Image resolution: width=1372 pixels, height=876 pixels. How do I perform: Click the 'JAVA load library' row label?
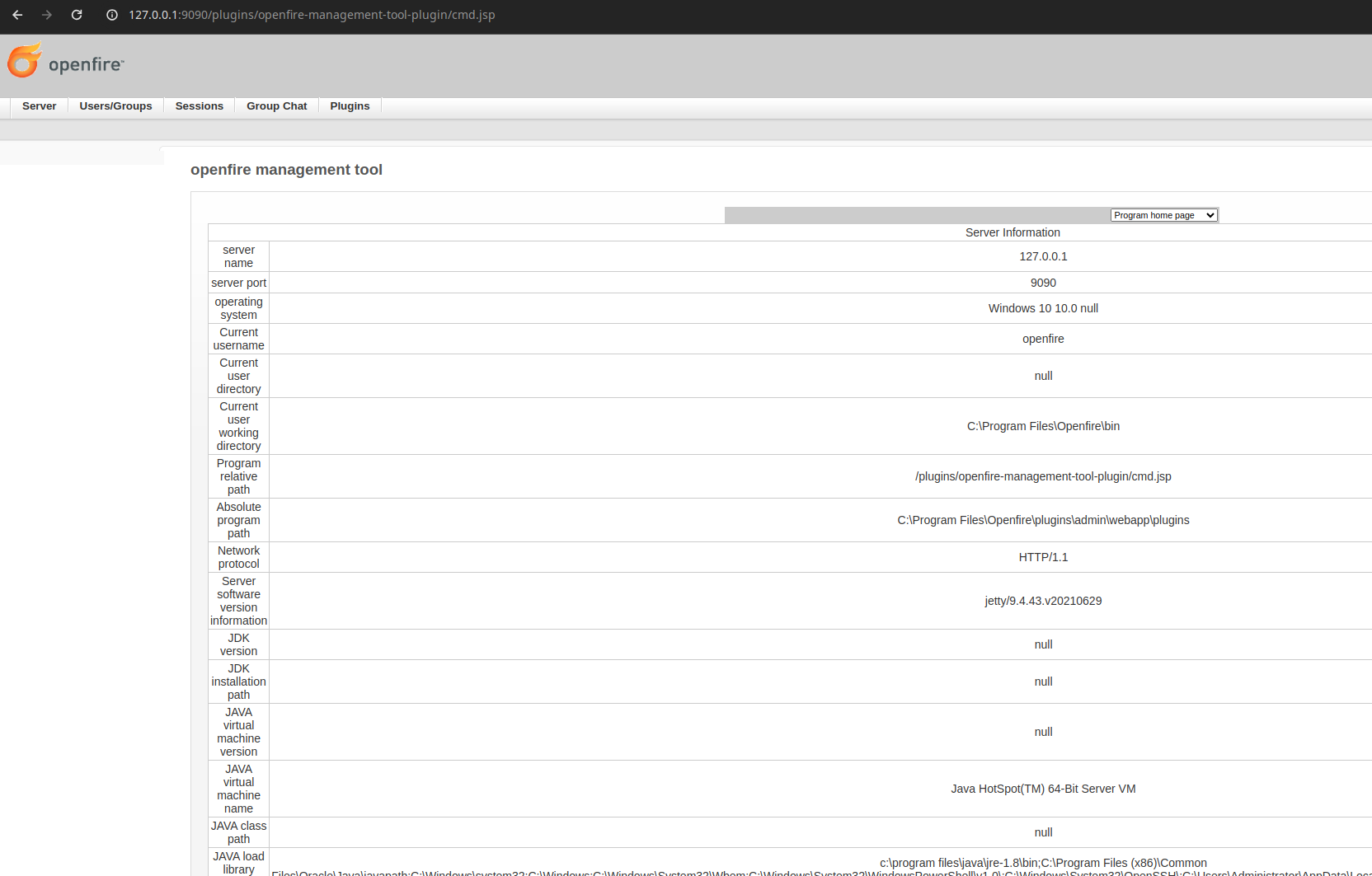(238, 863)
